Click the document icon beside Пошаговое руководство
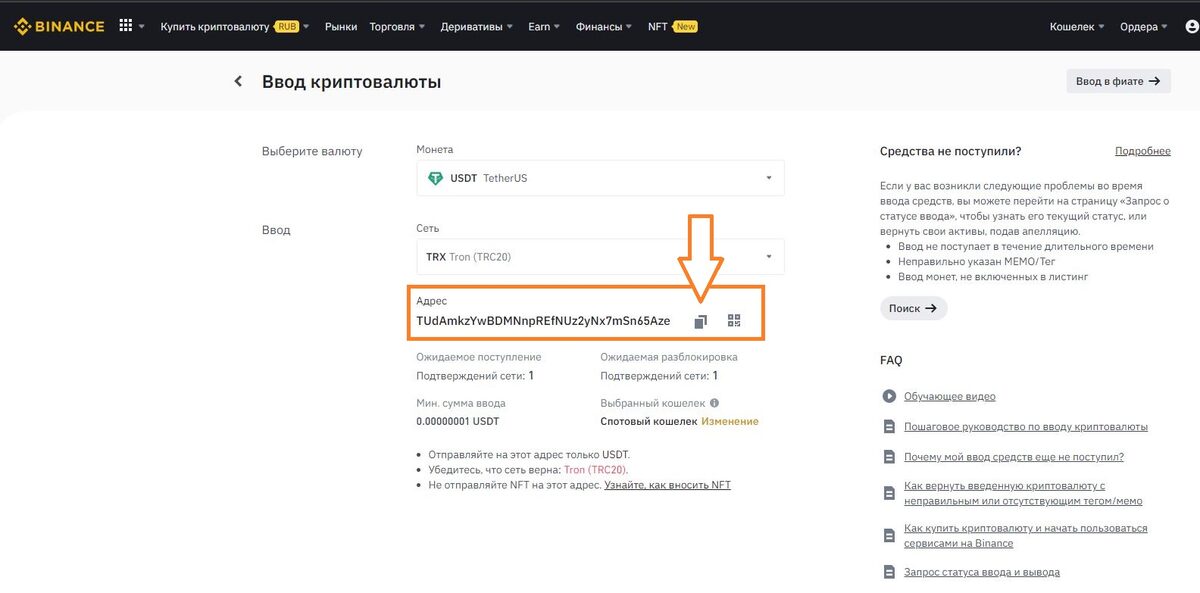The height and width of the screenshot is (593, 1200). click(889, 426)
